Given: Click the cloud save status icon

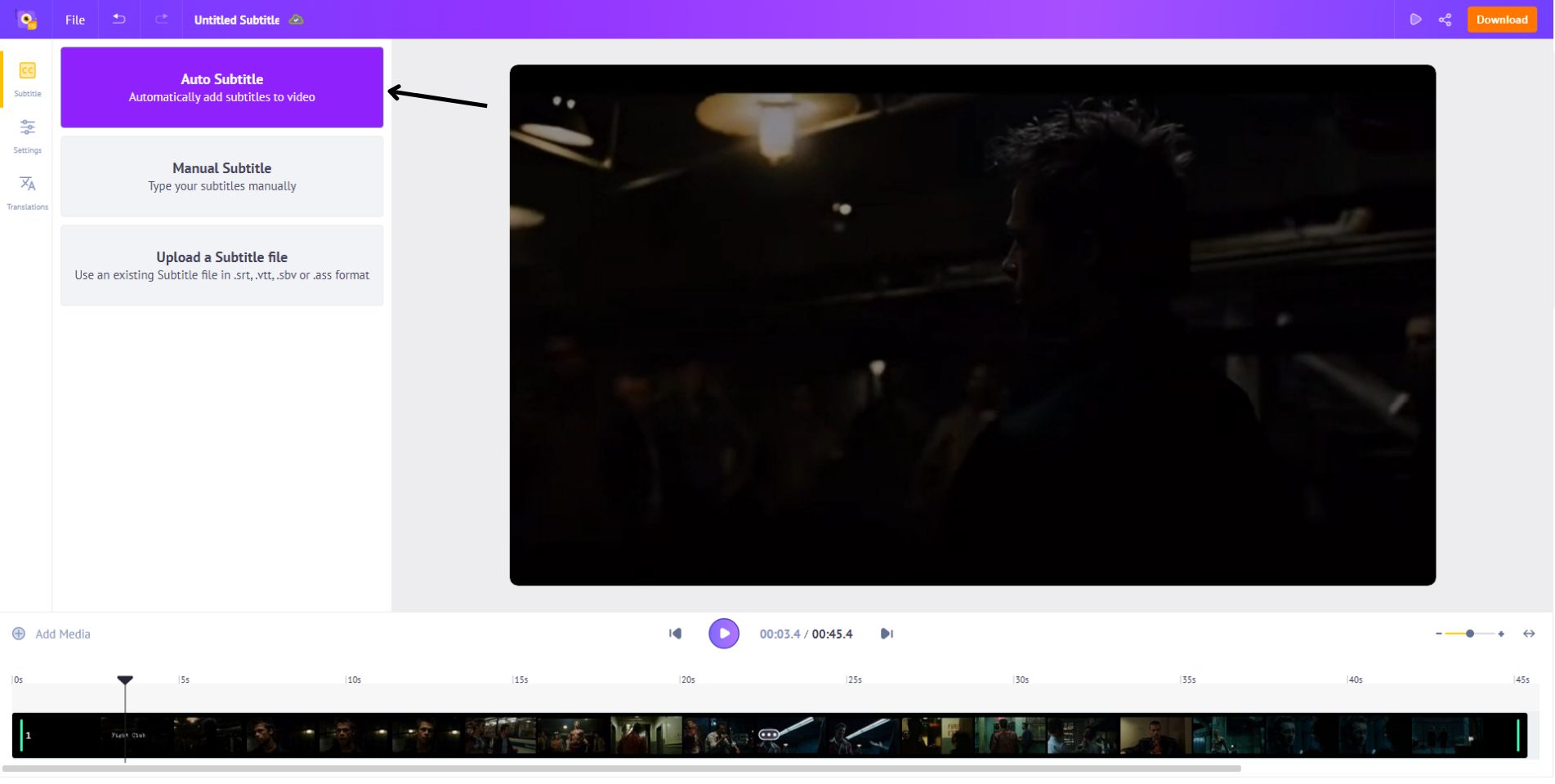Looking at the screenshot, I should tap(297, 20).
